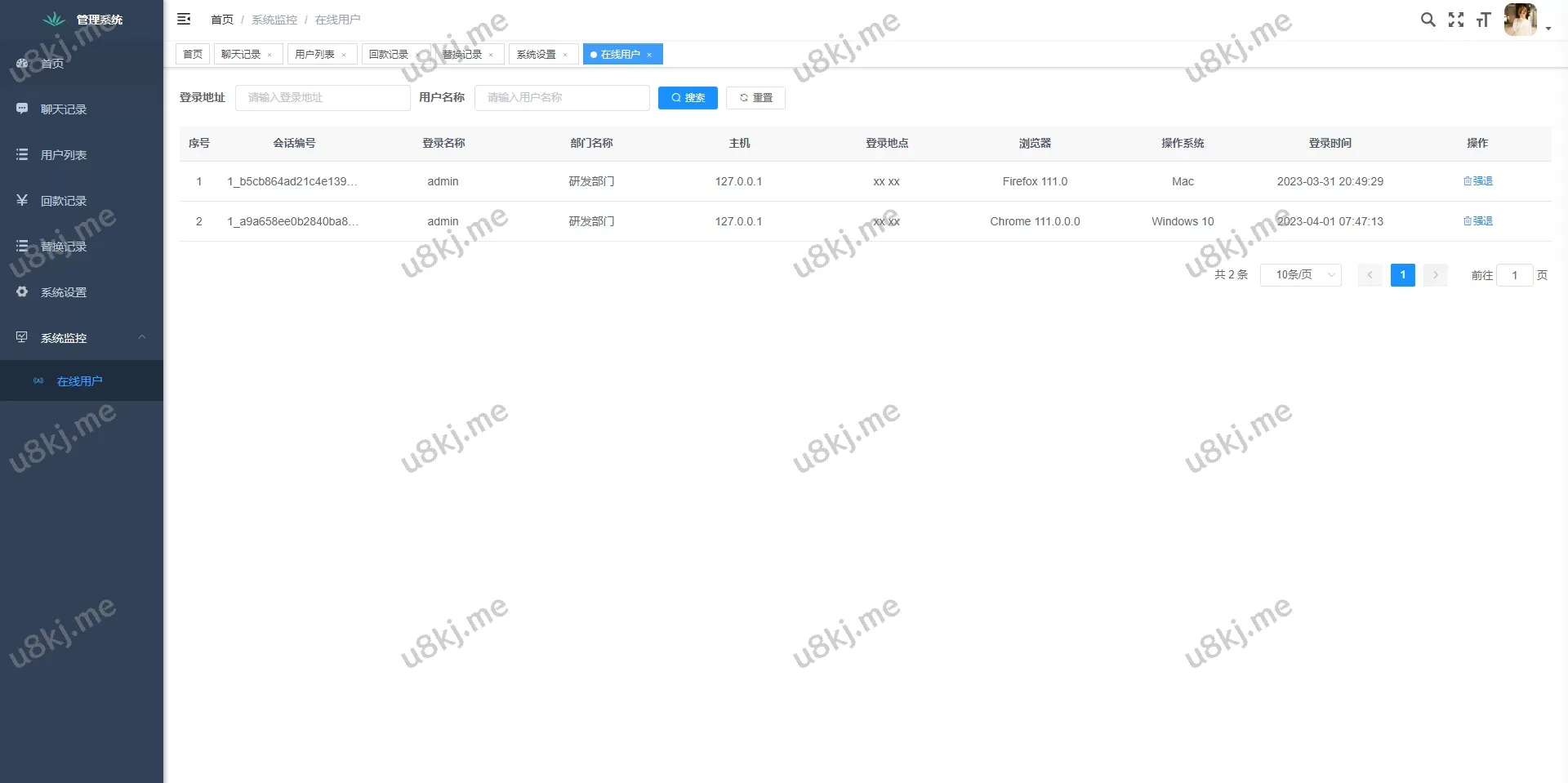The image size is (1568, 783).
Task: Open 回款记录 in the sidebar
Action: coord(64,201)
